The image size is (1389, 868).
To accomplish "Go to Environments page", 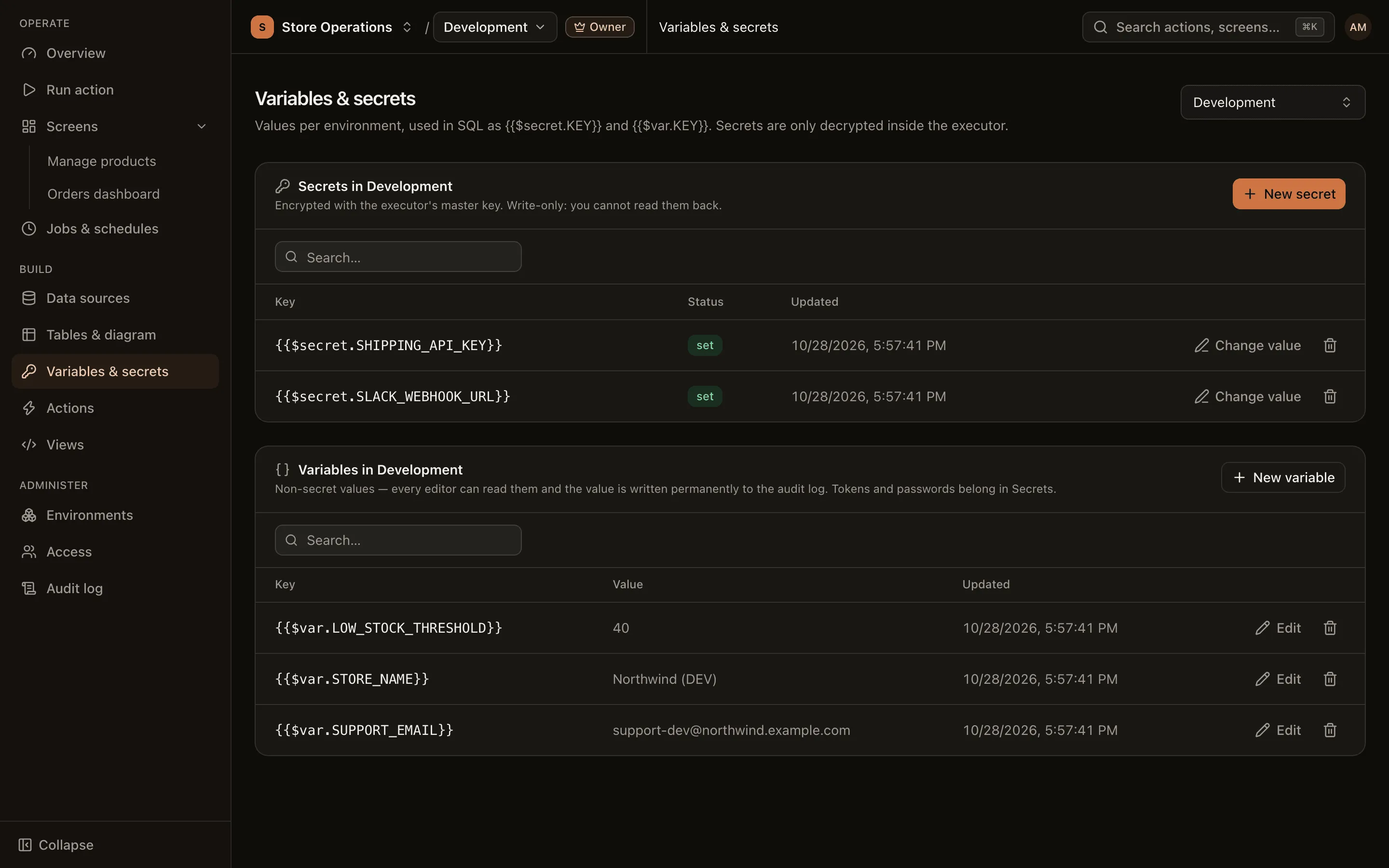I will pos(115,515).
